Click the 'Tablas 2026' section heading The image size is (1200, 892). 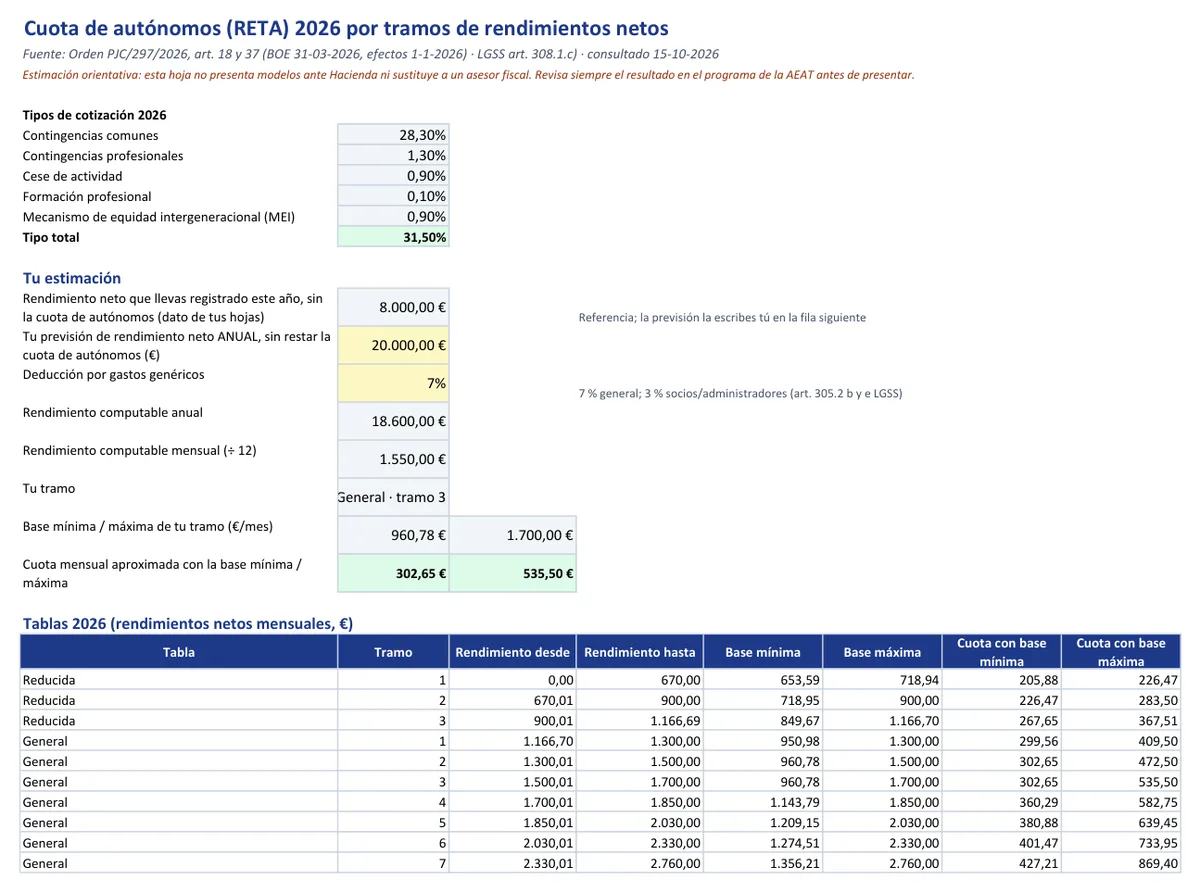click(x=188, y=624)
